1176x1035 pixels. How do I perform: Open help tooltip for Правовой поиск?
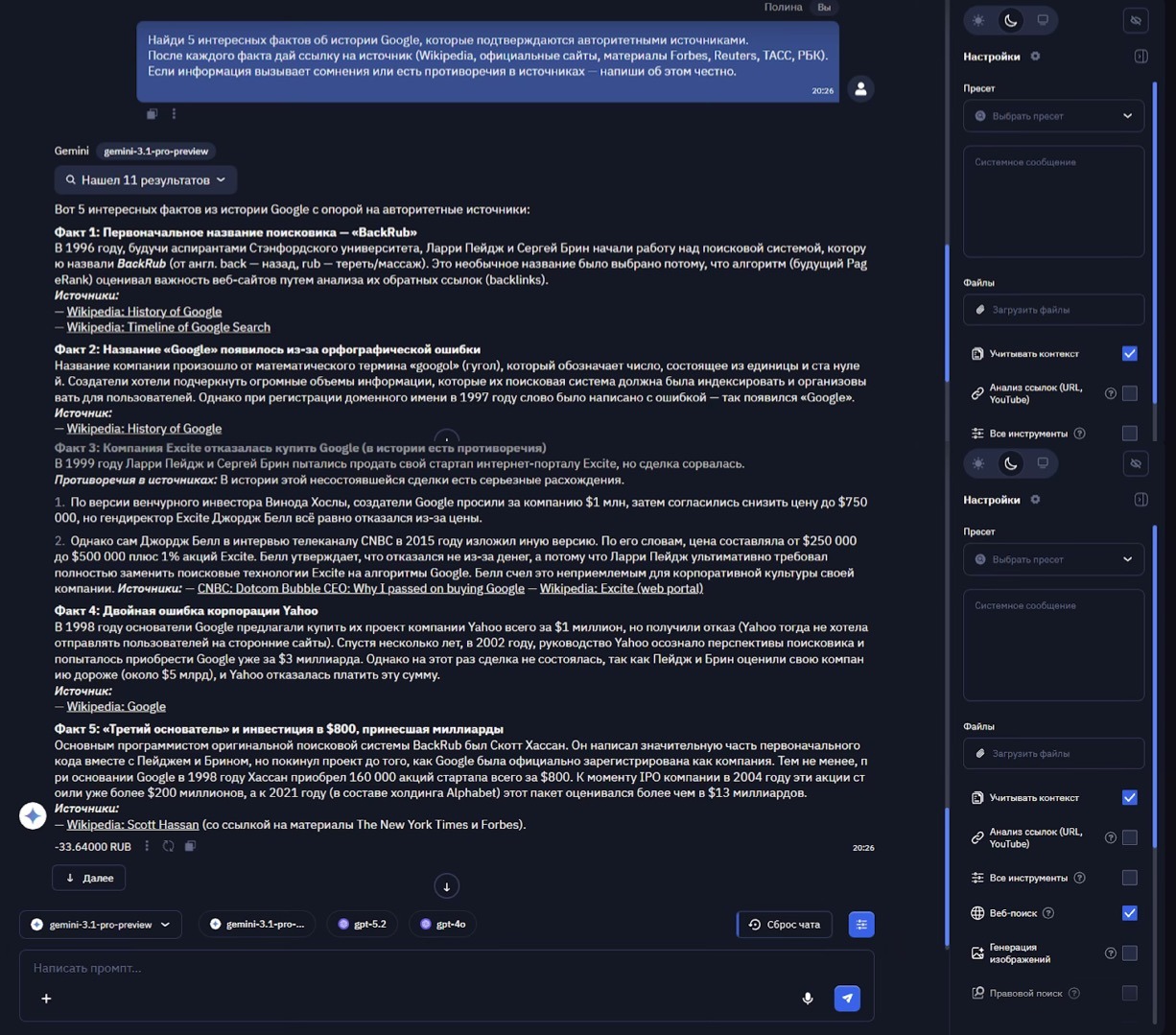tap(1074, 994)
